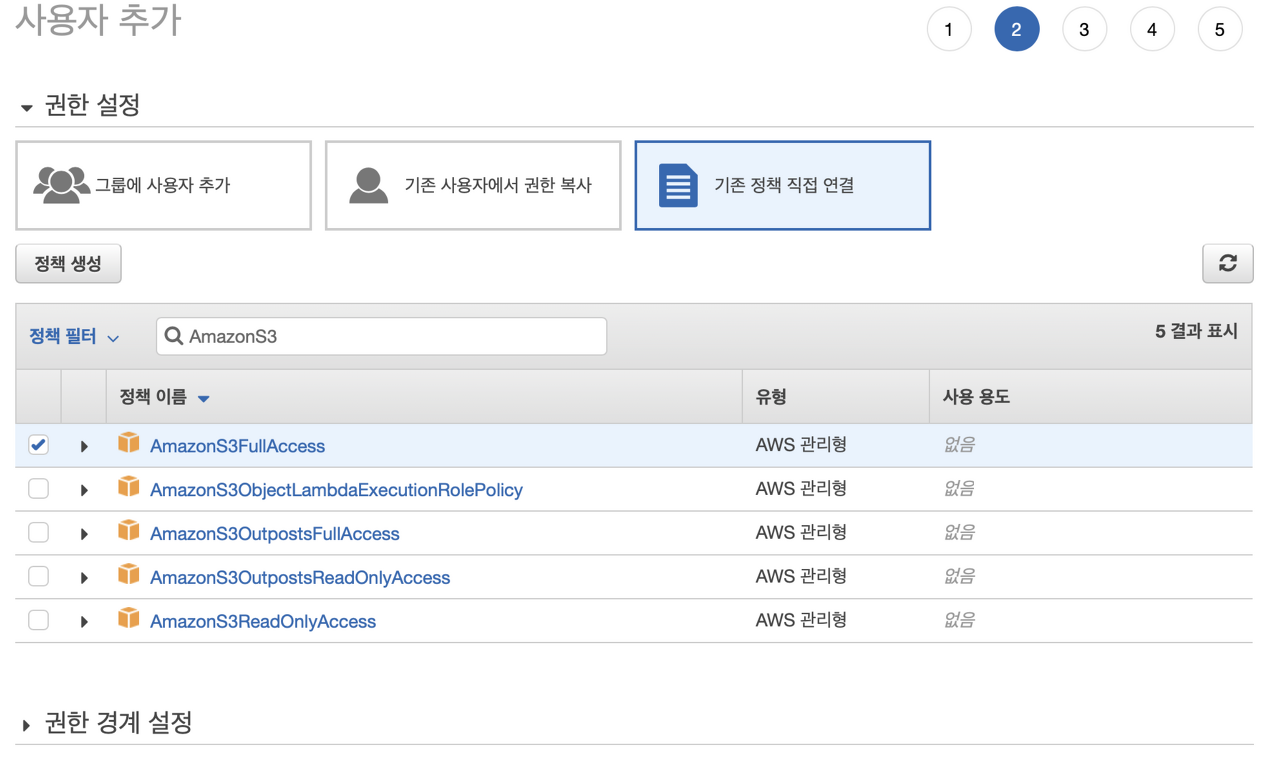Click the single user silhouette icon

[369, 185]
